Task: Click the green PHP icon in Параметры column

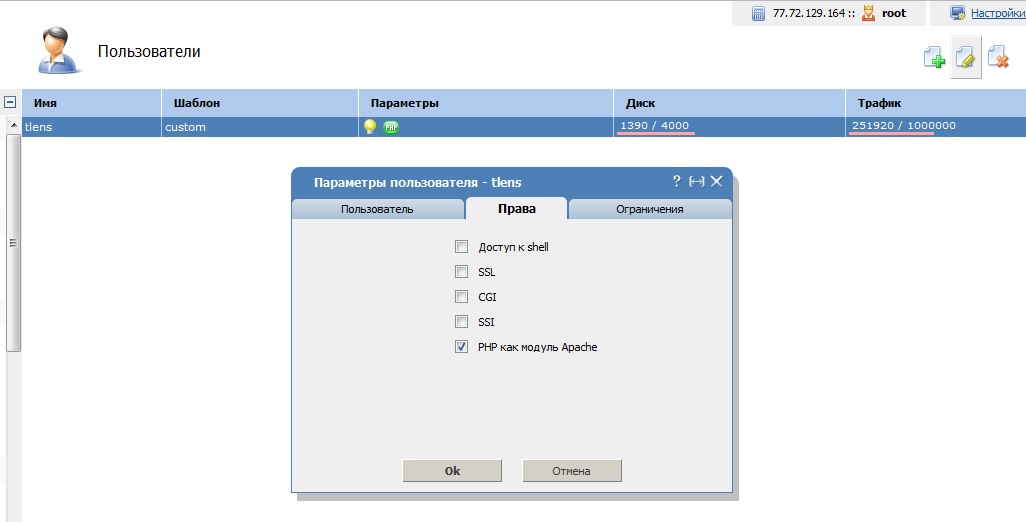Action: point(391,127)
